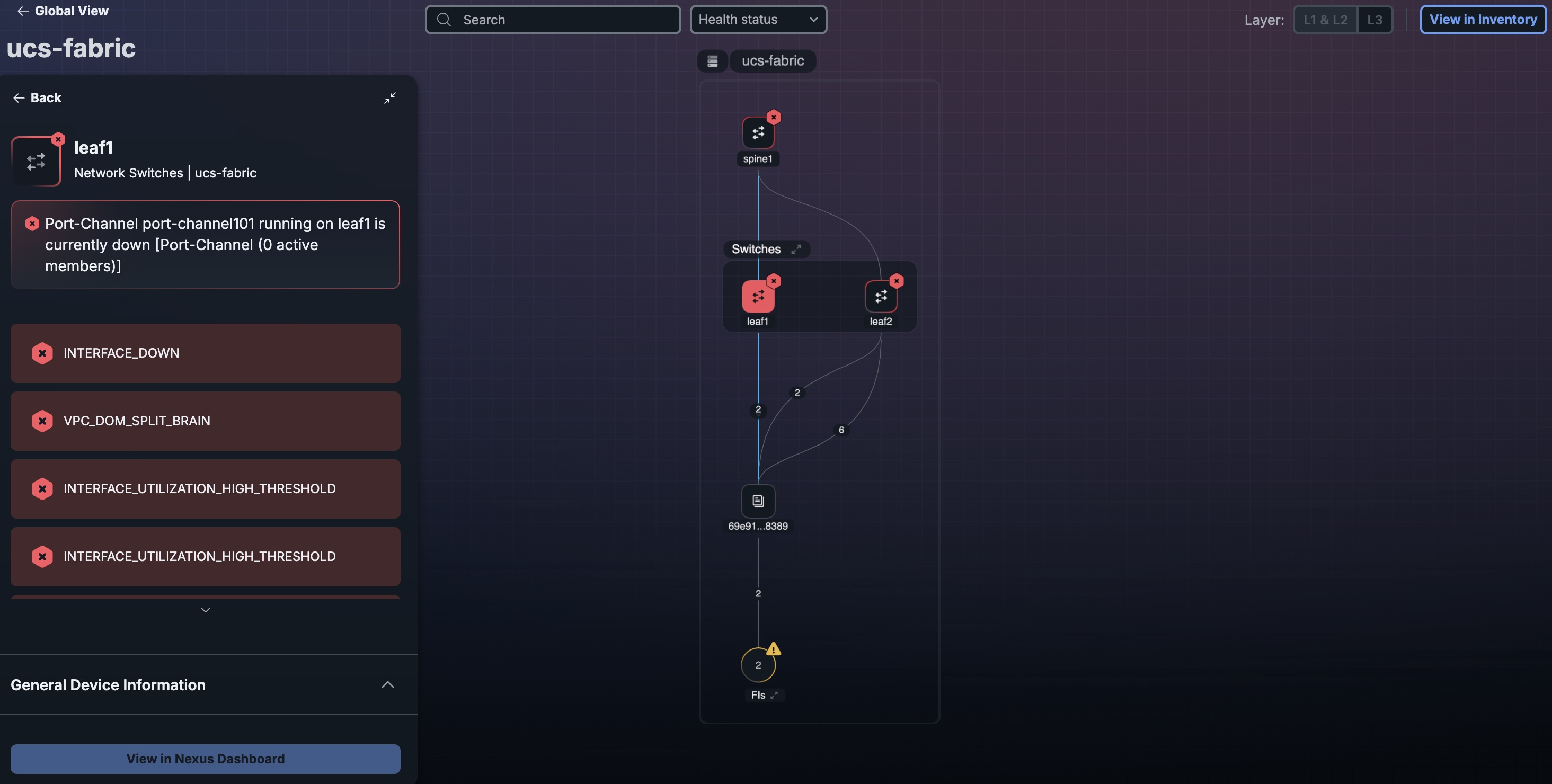
Task: Click the ucs-fabric page title
Action: (x=71, y=48)
